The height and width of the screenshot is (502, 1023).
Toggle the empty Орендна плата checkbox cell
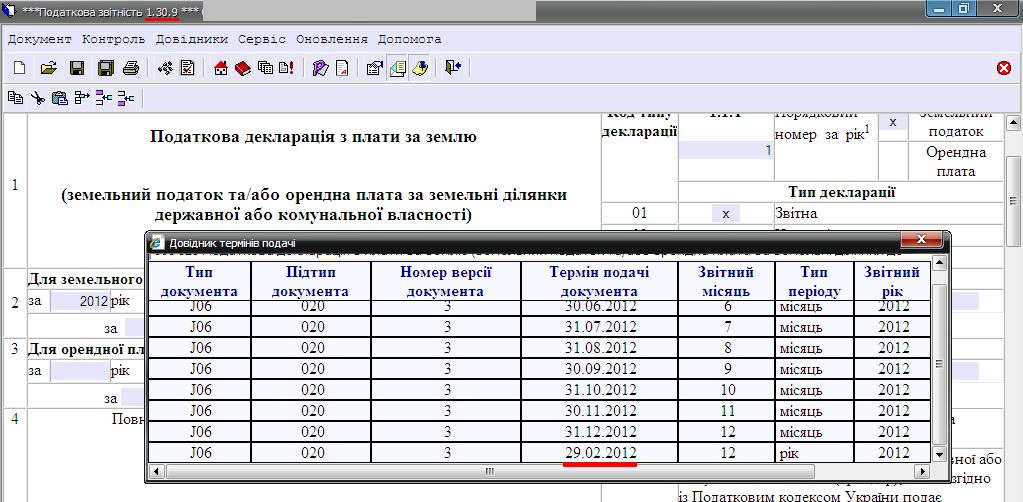tap(893, 161)
